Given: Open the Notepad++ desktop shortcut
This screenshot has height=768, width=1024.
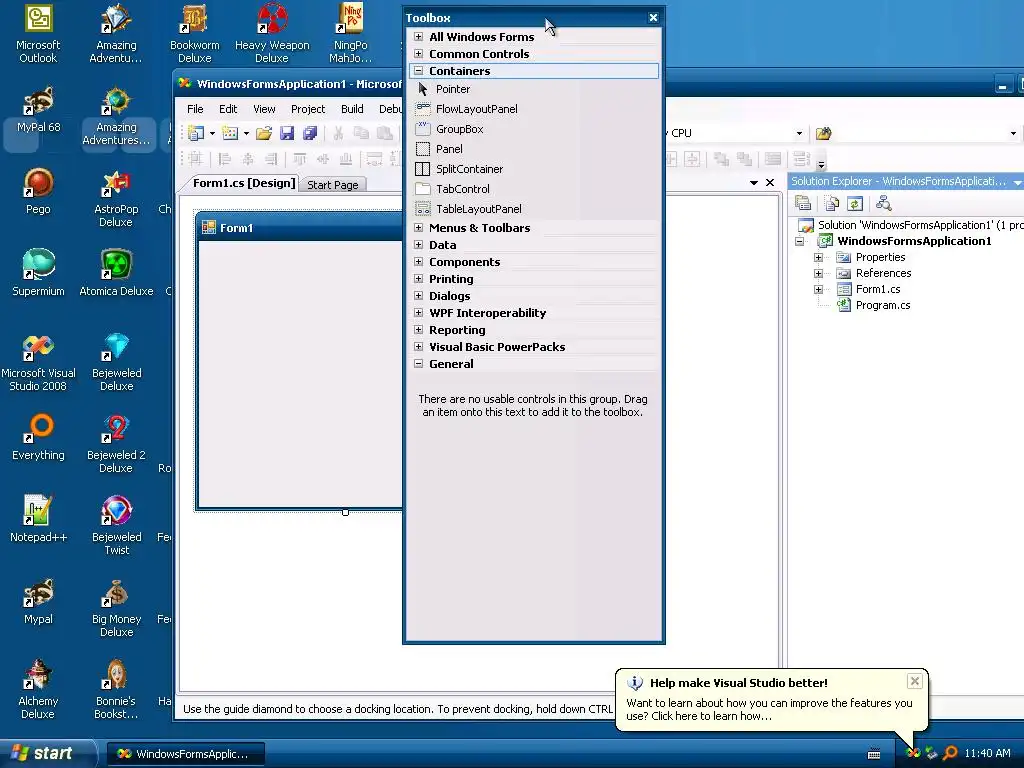Looking at the screenshot, I should point(38,519).
